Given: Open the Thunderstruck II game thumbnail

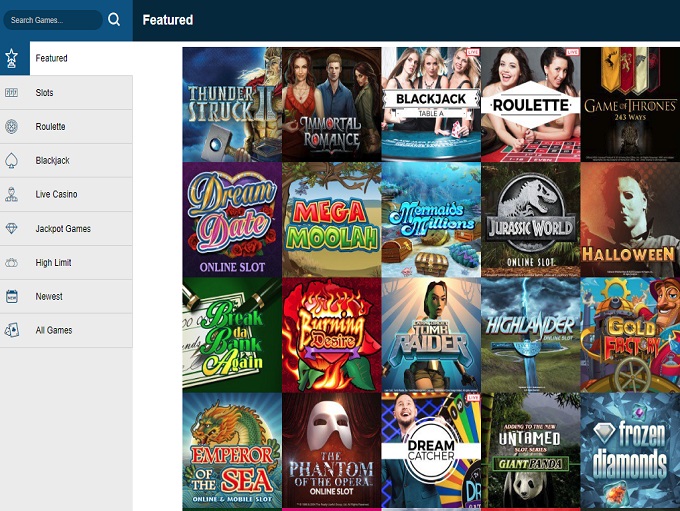Looking at the screenshot, I should [x=232, y=104].
